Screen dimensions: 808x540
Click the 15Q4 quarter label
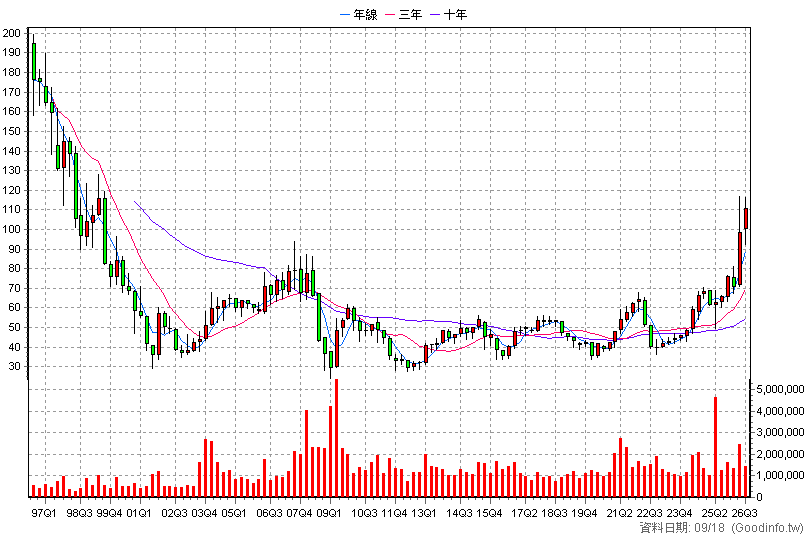pyautogui.click(x=489, y=513)
